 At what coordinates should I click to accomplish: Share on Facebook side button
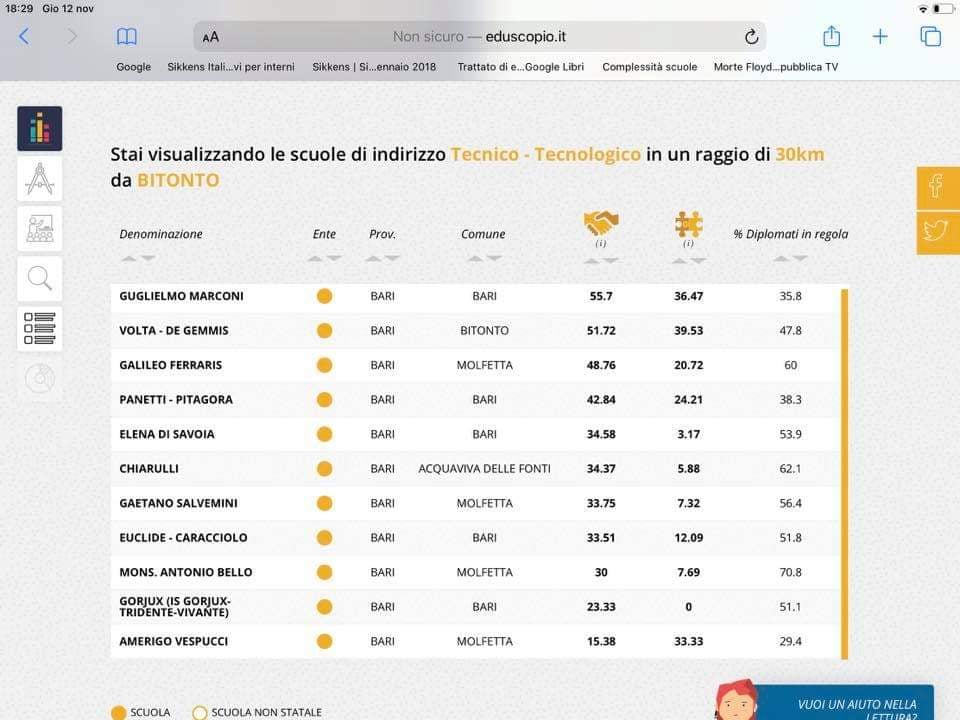pyautogui.click(x=937, y=187)
